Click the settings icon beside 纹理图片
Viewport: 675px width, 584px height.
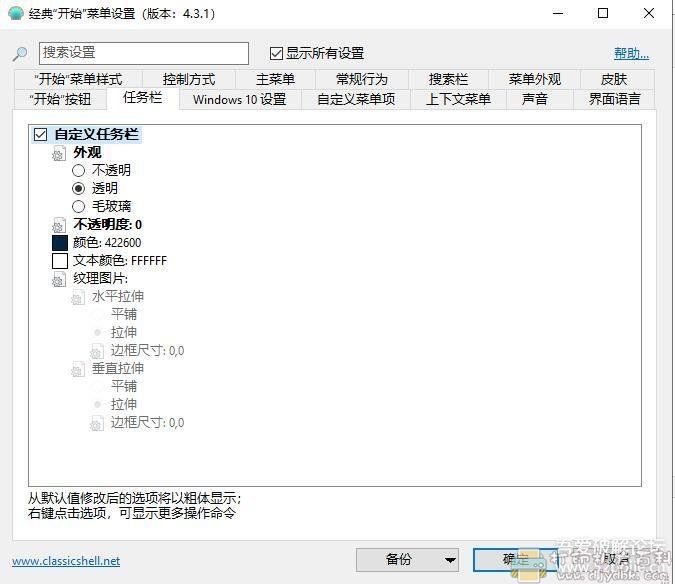pos(59,279)
